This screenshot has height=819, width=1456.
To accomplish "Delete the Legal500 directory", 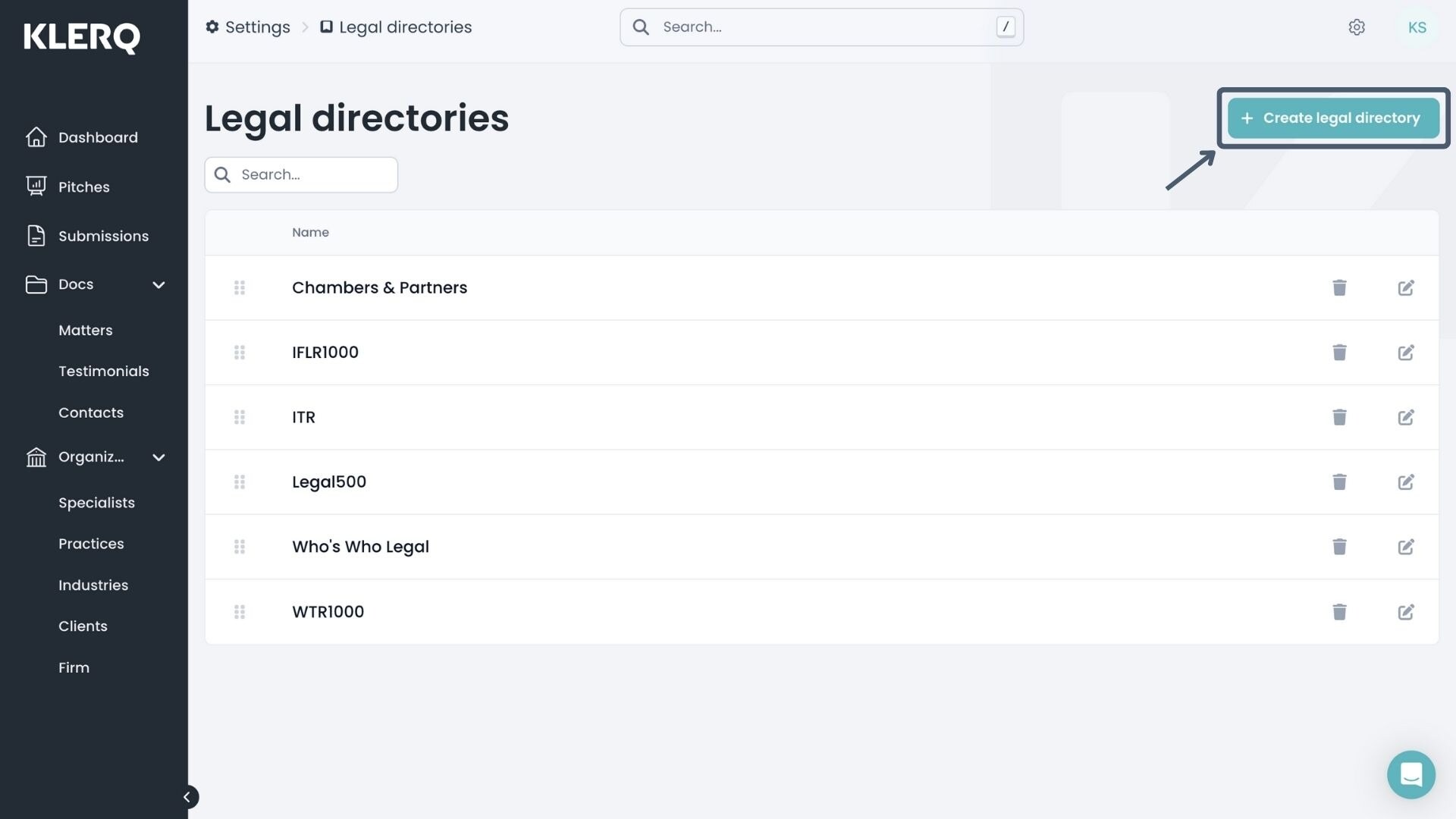I will point(1339,482).
